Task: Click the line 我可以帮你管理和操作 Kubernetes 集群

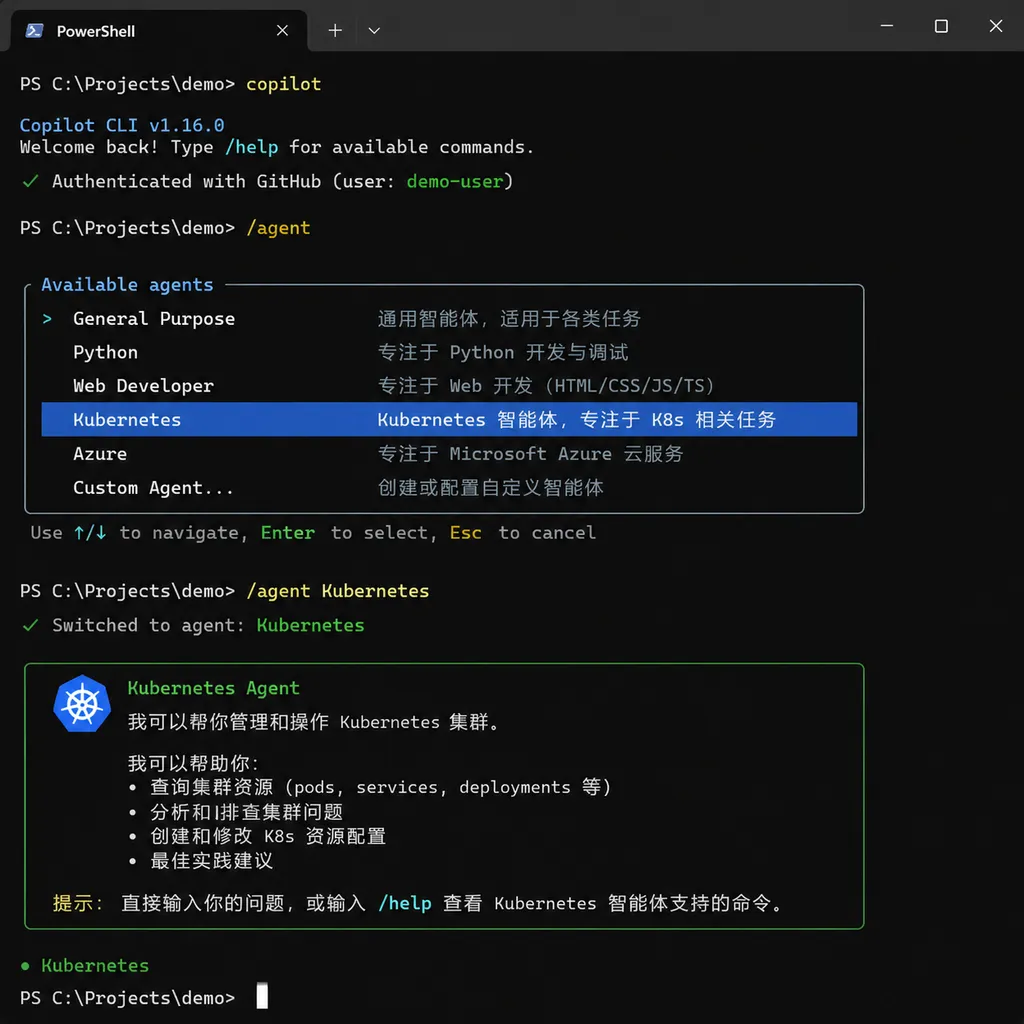Action: click(x=314, y=722)
